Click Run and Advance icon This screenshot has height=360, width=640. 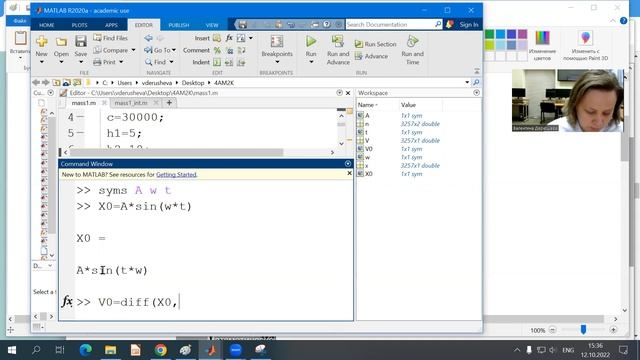338,41
